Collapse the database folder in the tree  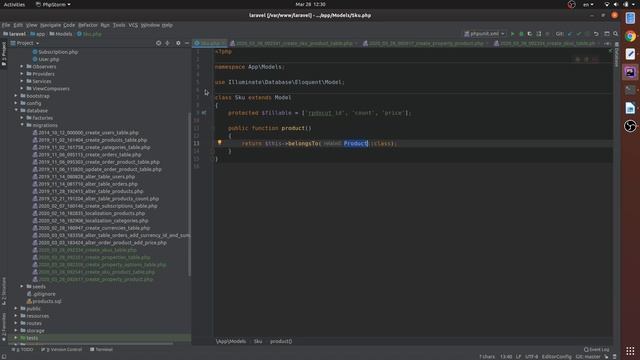point(16,110)
